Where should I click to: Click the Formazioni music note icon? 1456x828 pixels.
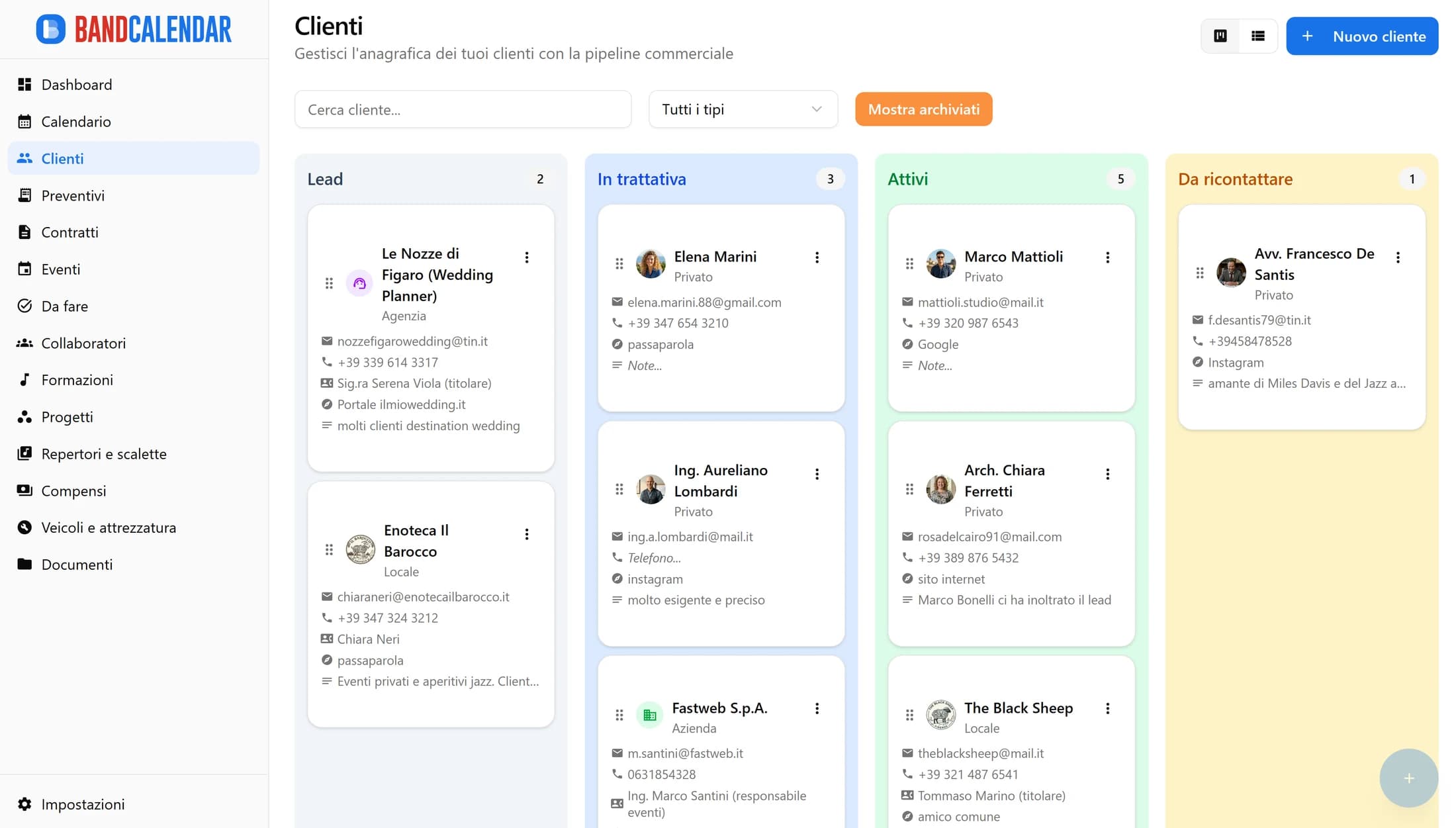24,380
